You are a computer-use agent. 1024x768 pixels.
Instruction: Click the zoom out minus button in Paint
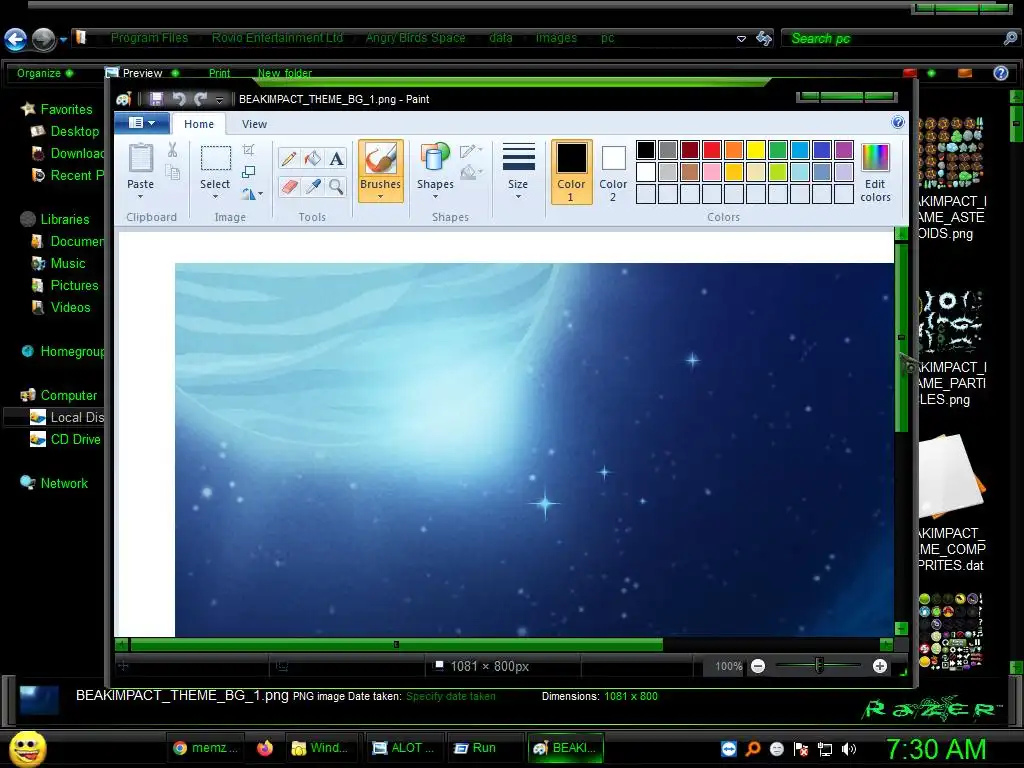coord(758,666)
